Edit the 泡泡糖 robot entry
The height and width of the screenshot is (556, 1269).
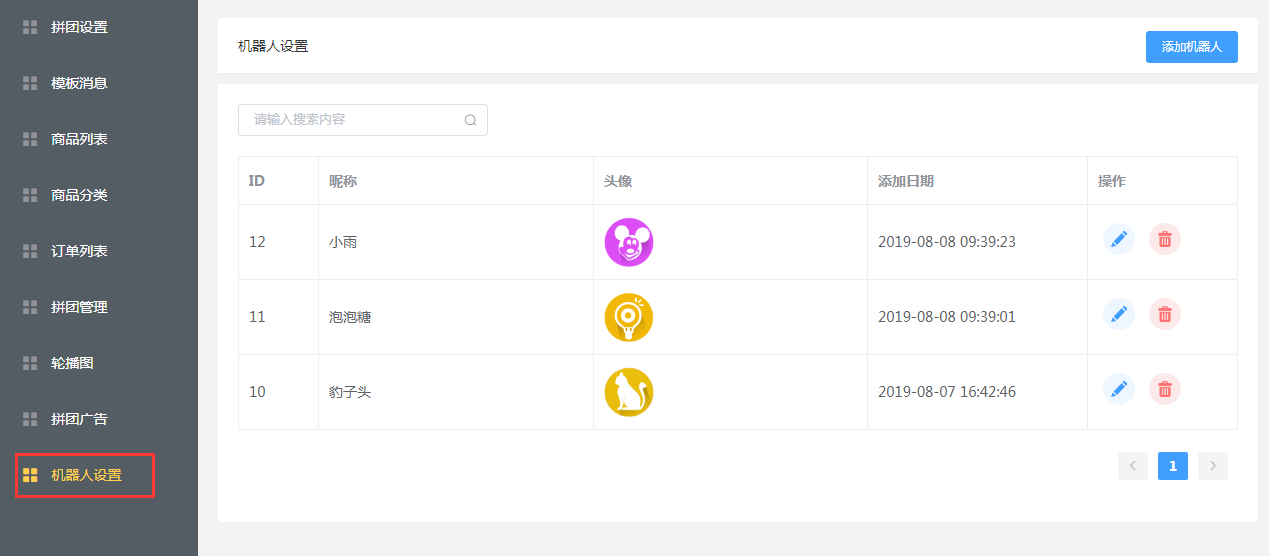pos(1119,314)
